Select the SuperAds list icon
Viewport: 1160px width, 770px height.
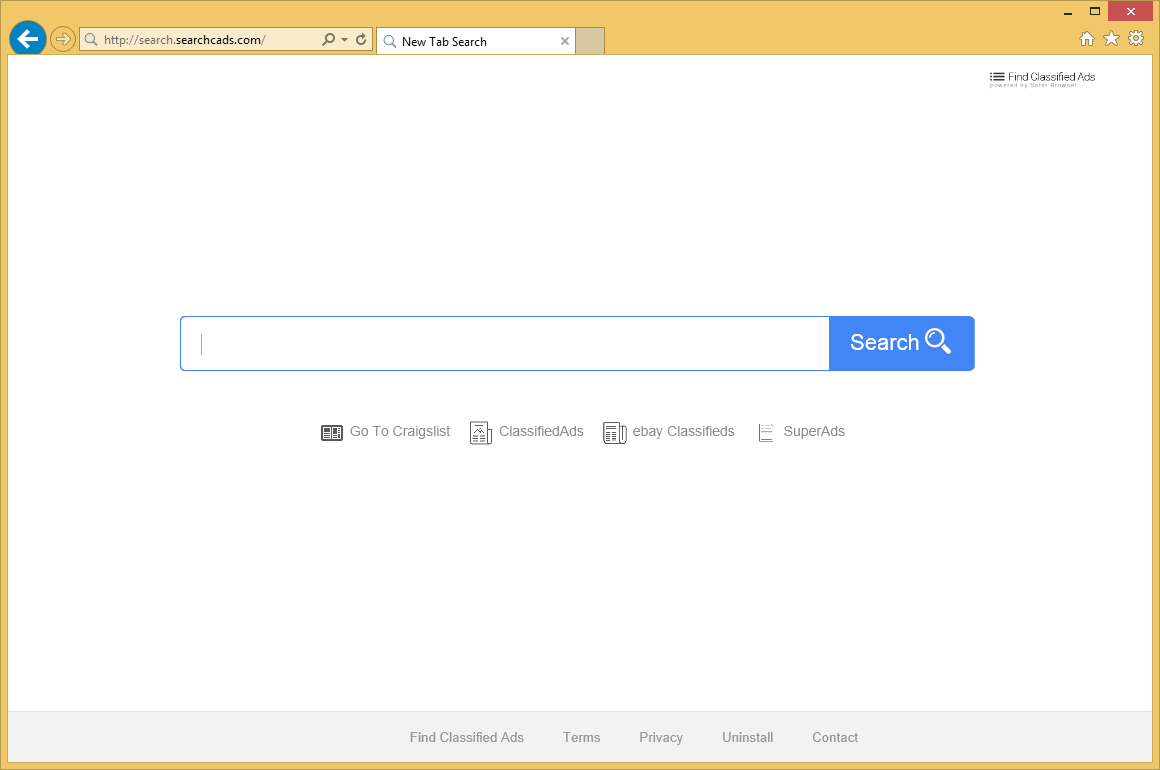(766, 432)
